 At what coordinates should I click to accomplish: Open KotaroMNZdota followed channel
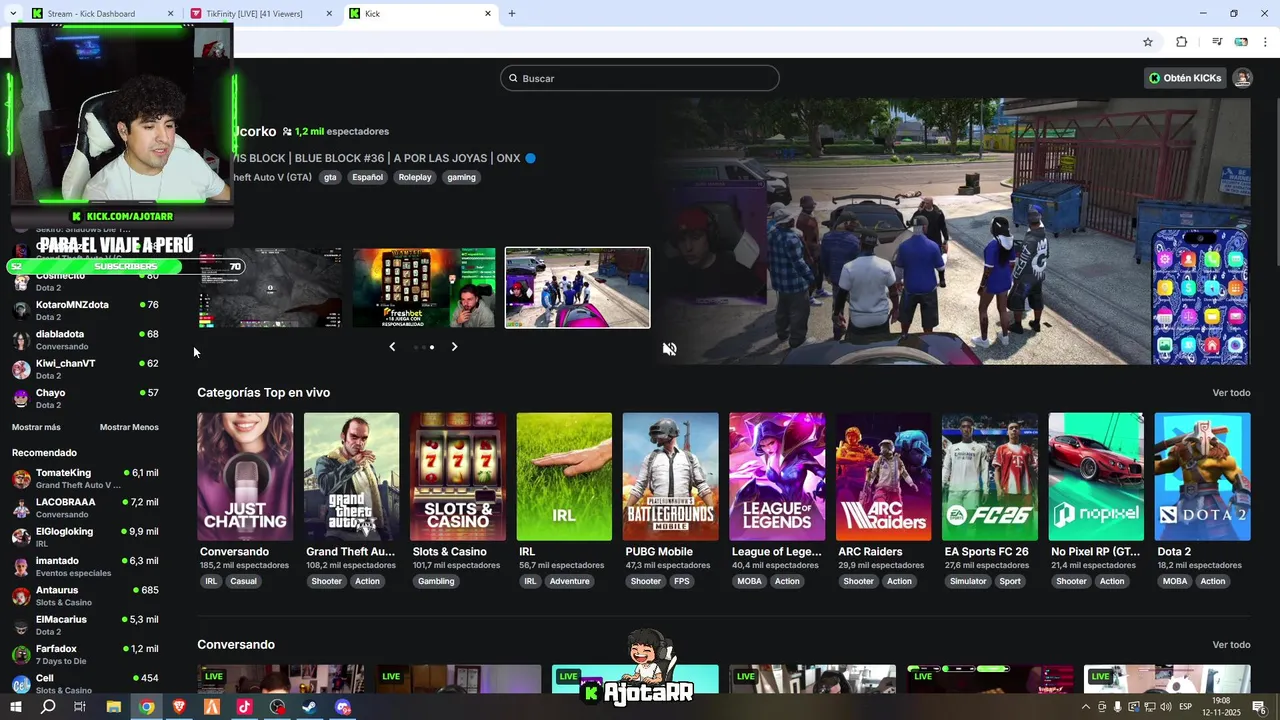click(x=86, y=310)
